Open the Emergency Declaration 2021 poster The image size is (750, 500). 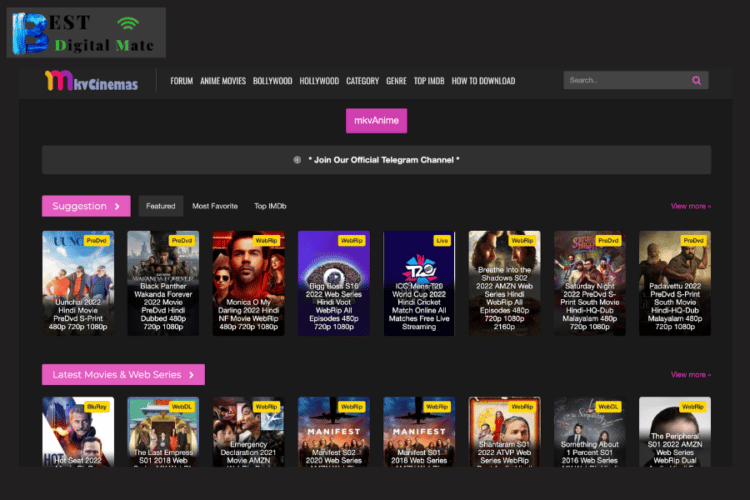(x=248, y=432)
